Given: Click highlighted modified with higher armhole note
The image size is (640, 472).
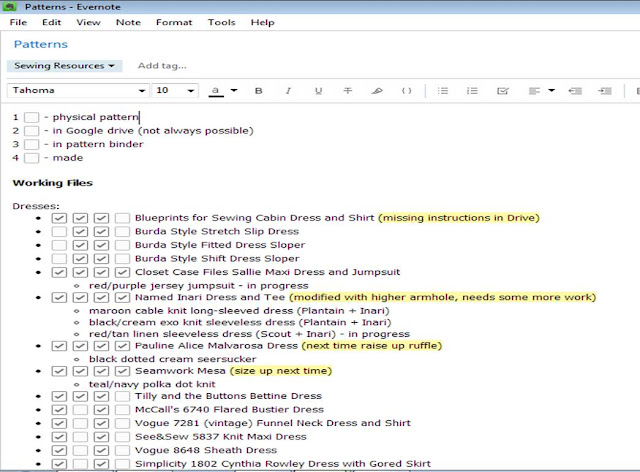Looking at the screenshot, I should [443, 297].
